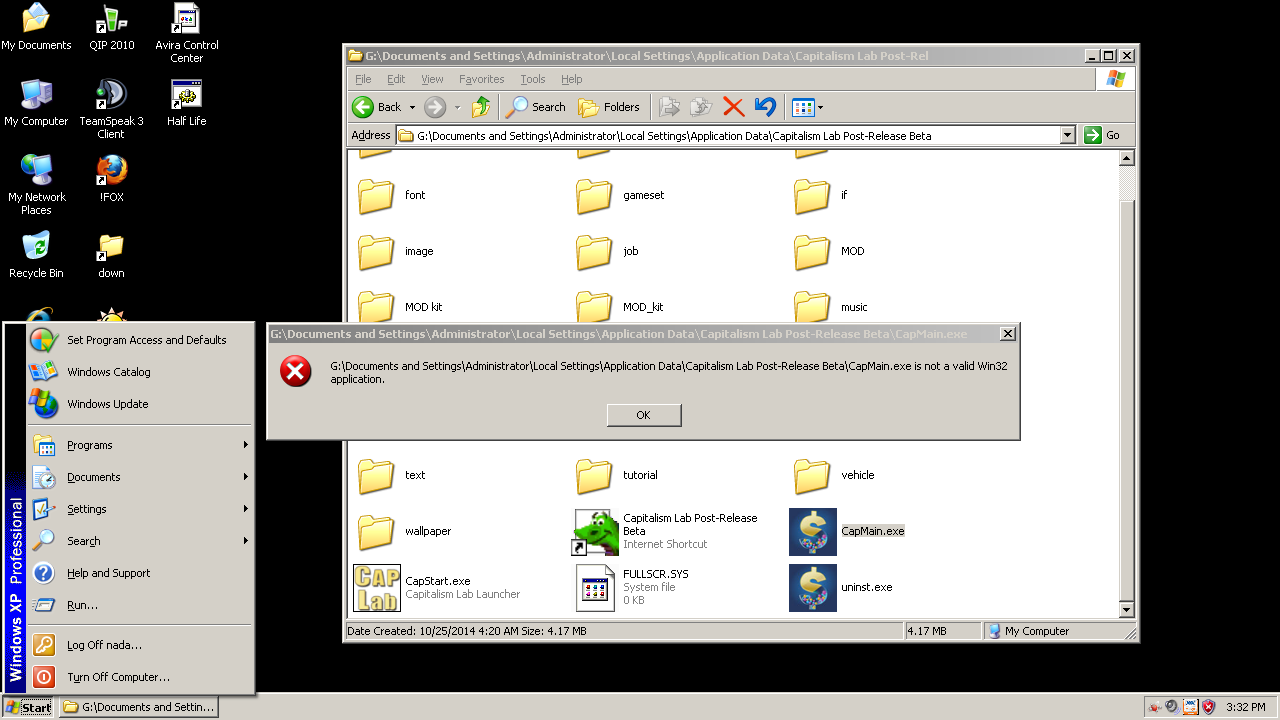
Task: Open the Edit menu
Action: 396,79
